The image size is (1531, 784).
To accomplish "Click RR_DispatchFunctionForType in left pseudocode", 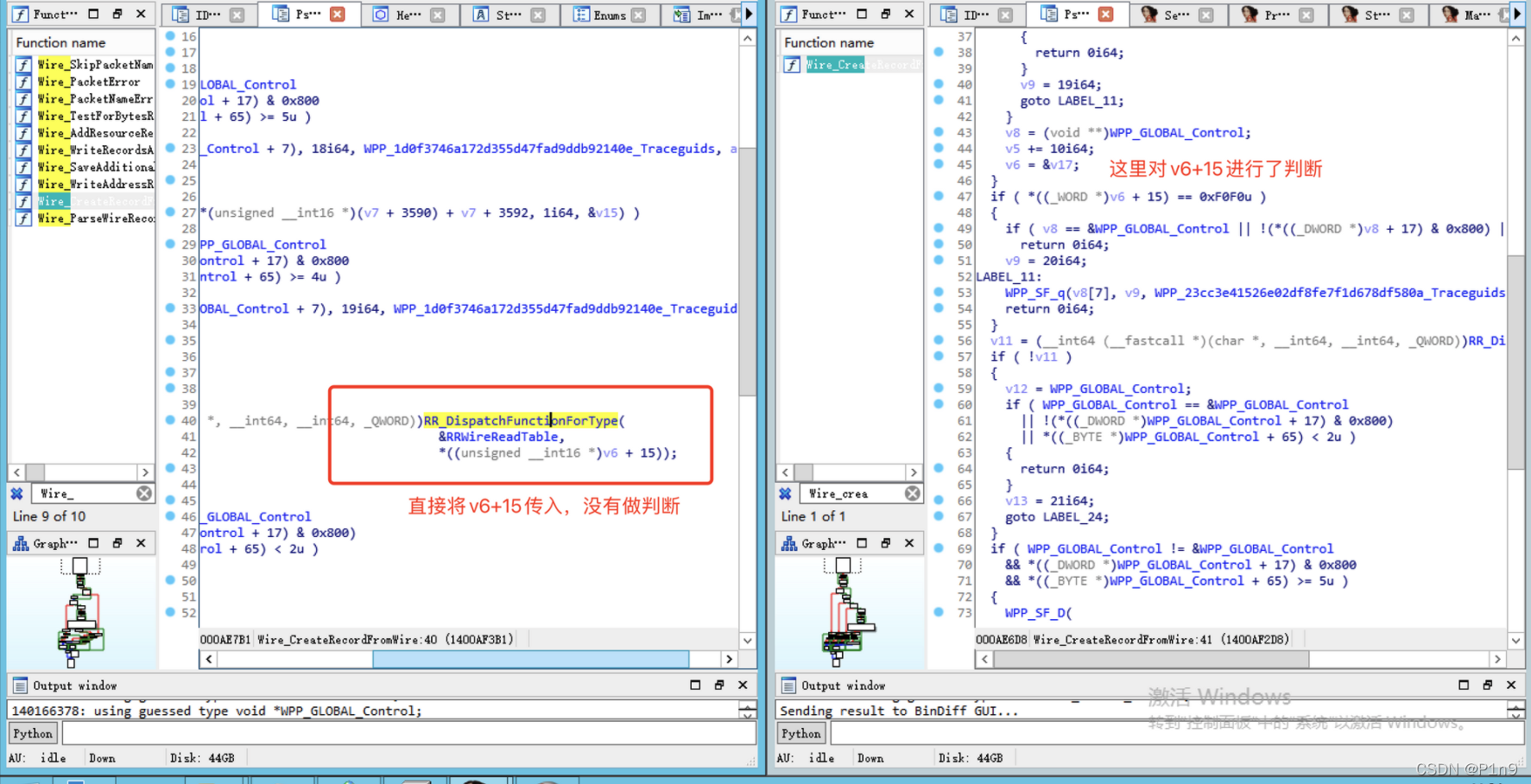I will tap(521, 420).
